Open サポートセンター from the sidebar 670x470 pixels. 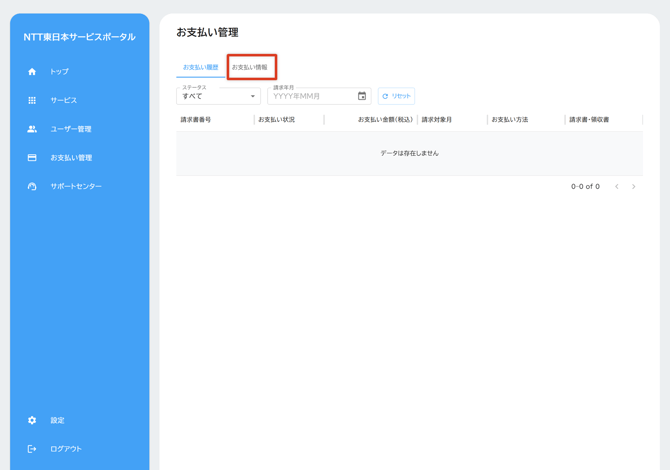pyautogui.click(x=76, y=186)
